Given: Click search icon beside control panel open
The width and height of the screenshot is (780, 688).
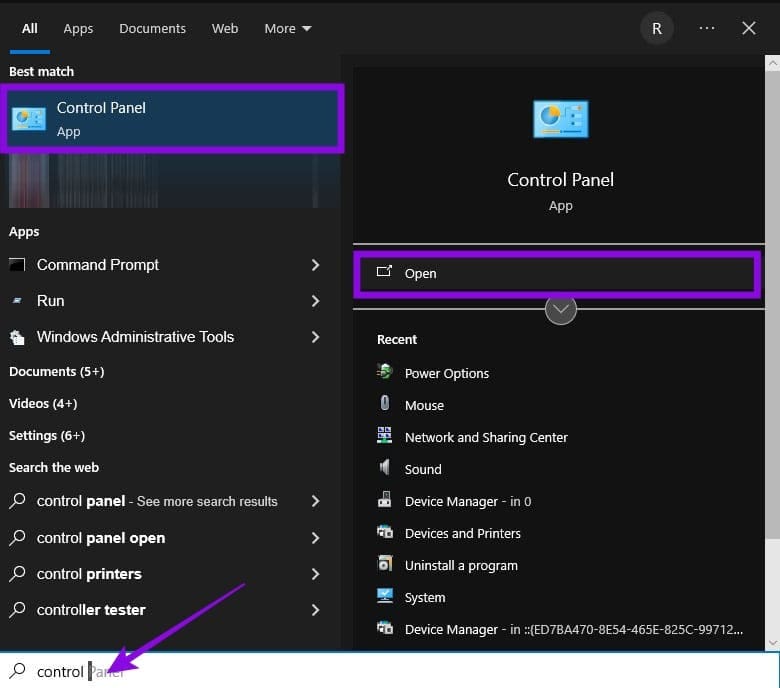Looking at the screenshot, I should click(x=17, y=537).
